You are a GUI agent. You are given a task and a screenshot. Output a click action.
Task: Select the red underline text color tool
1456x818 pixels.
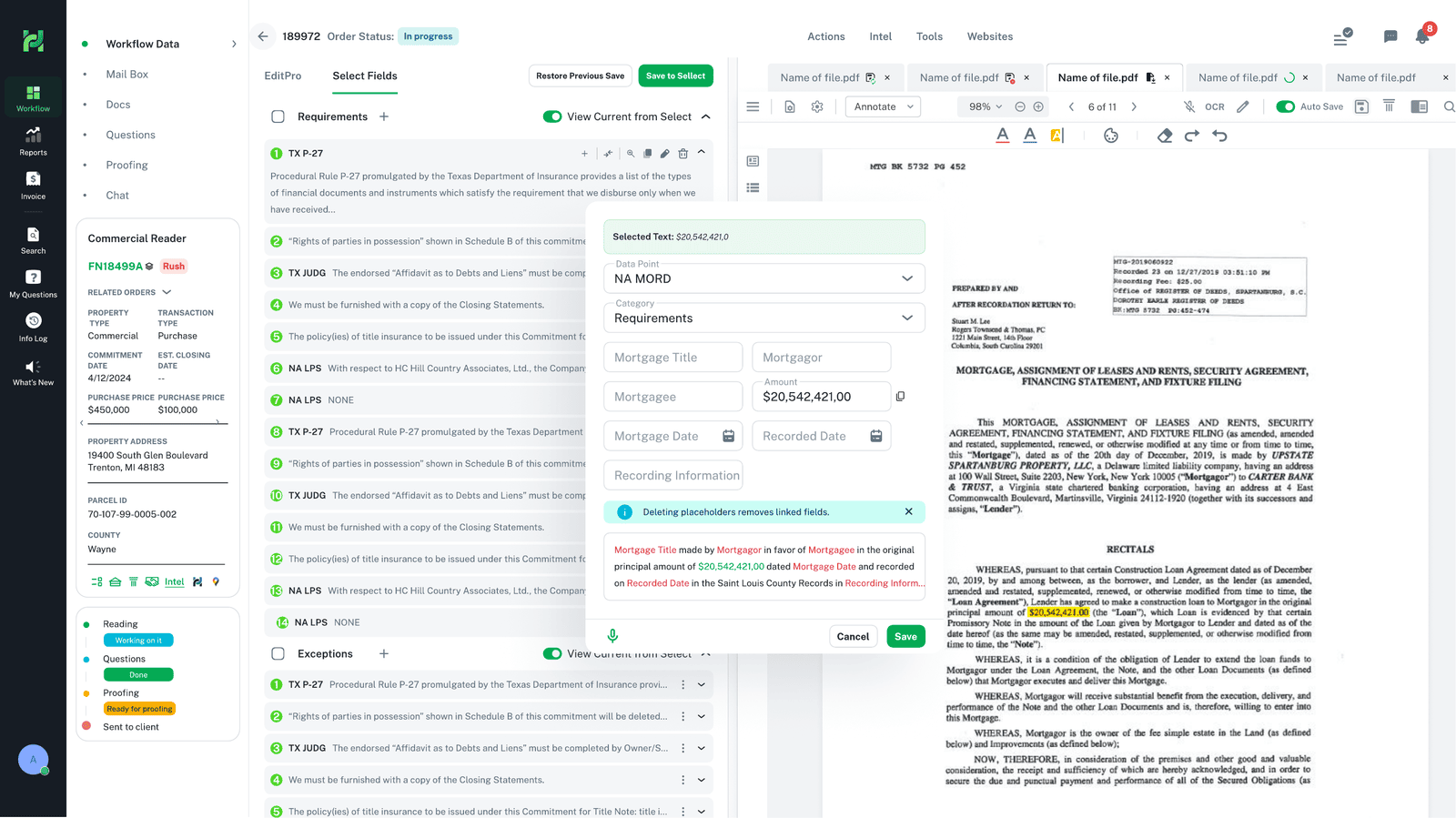coord(1003,136)
